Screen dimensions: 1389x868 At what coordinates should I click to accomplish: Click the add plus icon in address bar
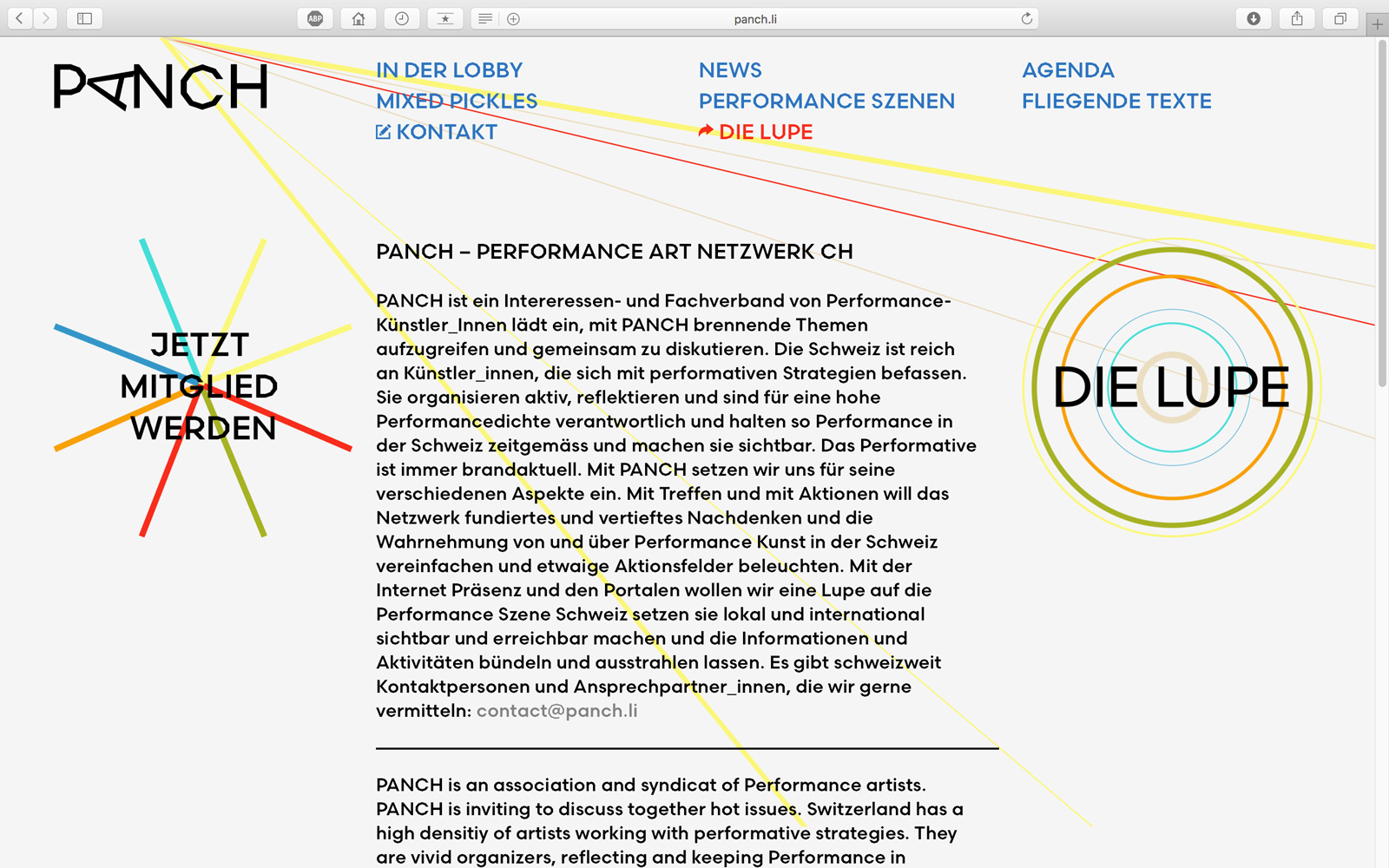pyautogui.click(x=513, y=18)
